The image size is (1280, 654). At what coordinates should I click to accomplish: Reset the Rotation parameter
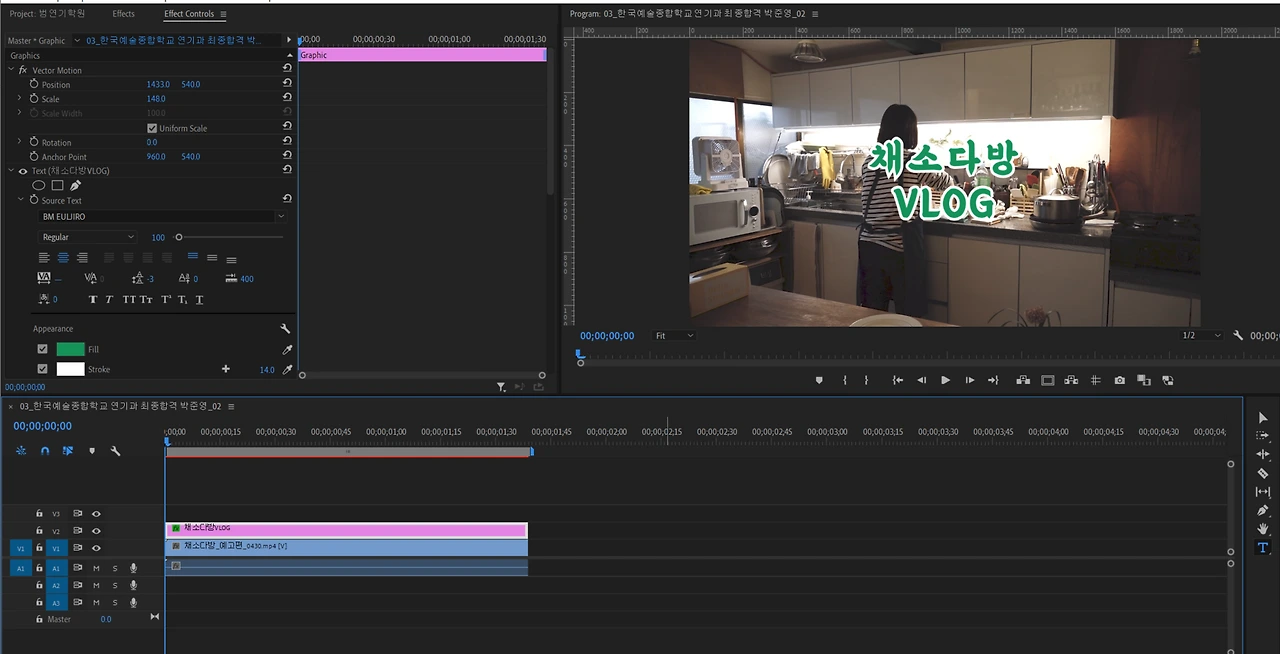(x=287, y=142)
